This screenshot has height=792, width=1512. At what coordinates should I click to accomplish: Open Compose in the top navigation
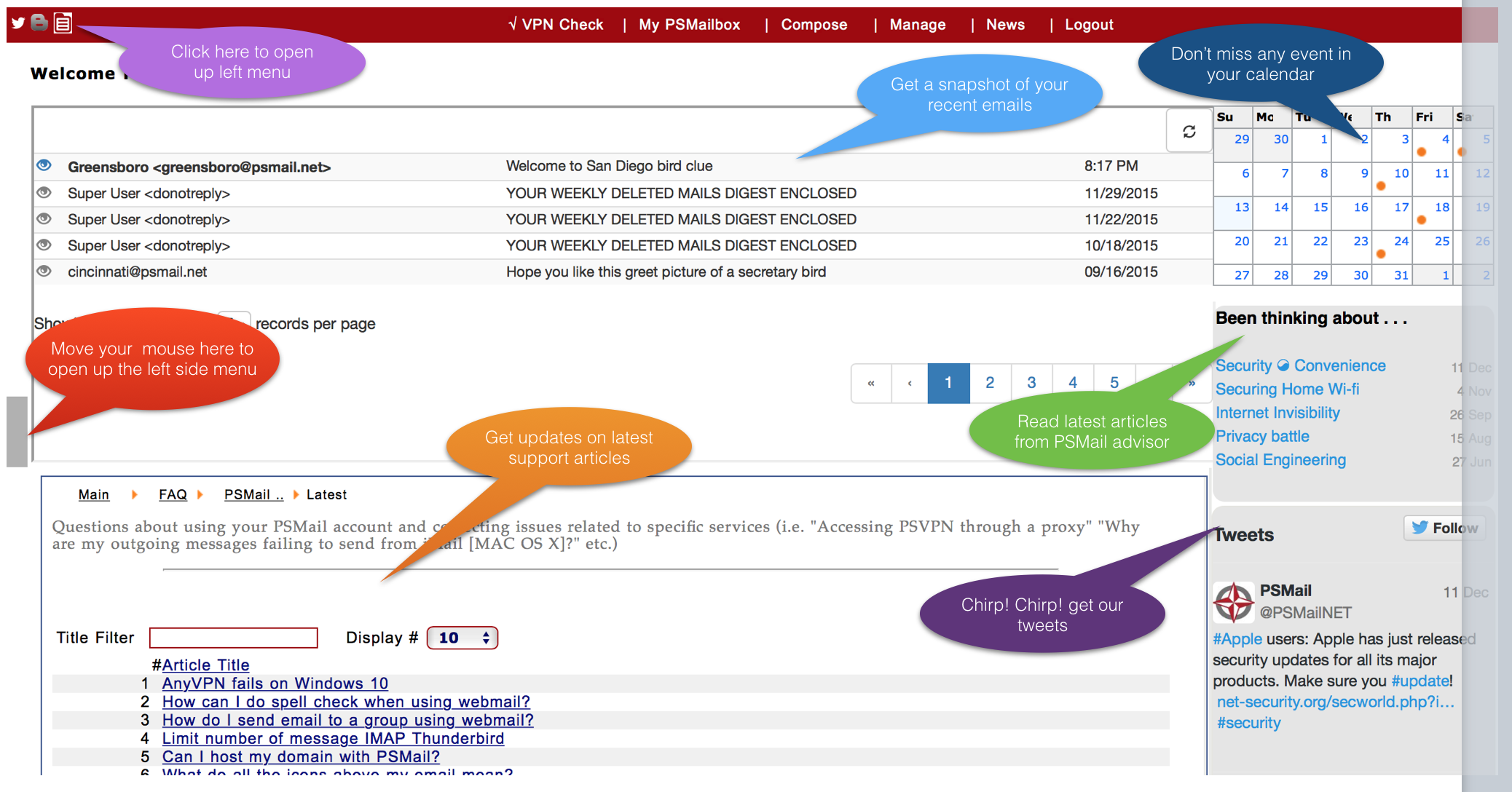814,25
